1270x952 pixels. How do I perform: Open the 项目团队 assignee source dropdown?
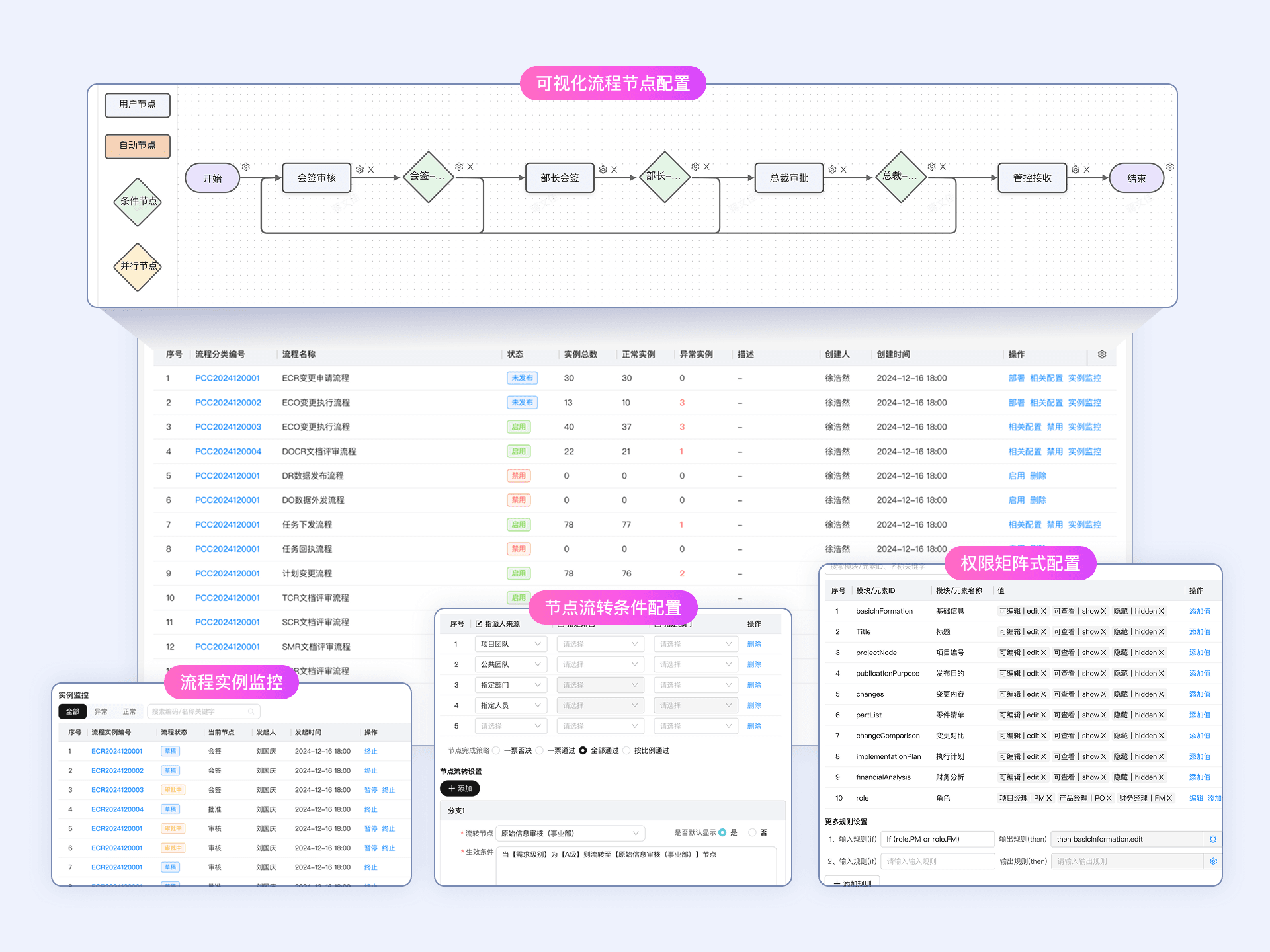click(511, 644)
